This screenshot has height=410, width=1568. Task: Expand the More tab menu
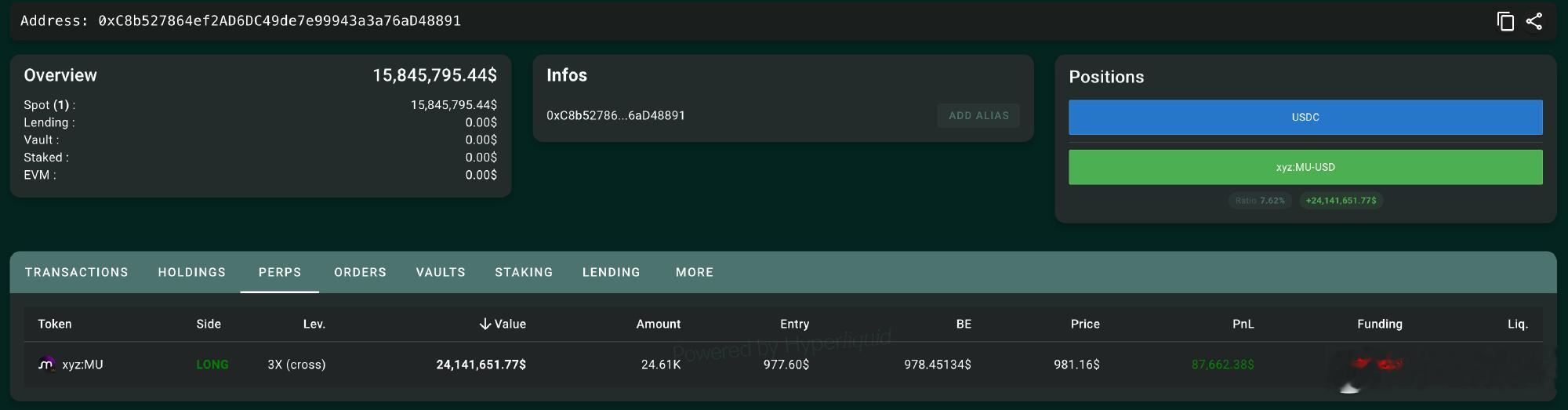pyautogui.click(x=695, y=272)
